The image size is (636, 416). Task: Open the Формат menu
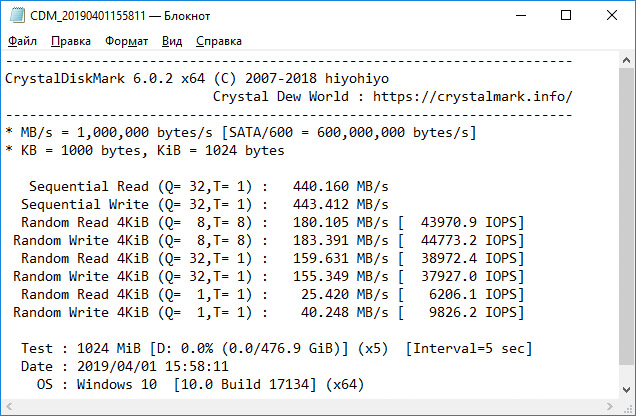126,41
